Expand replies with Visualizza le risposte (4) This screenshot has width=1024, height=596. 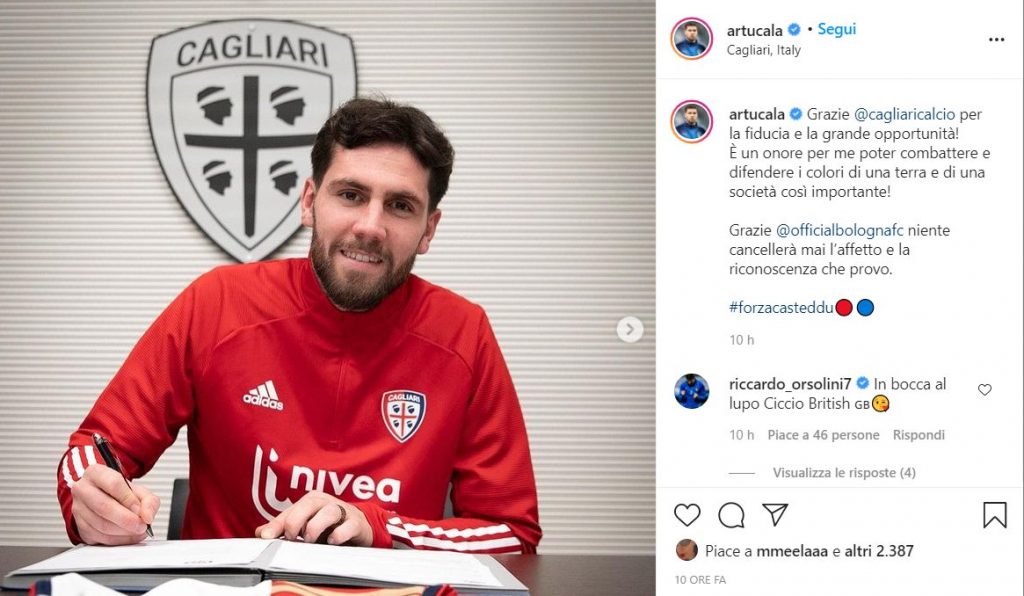(x=844, y=473)
